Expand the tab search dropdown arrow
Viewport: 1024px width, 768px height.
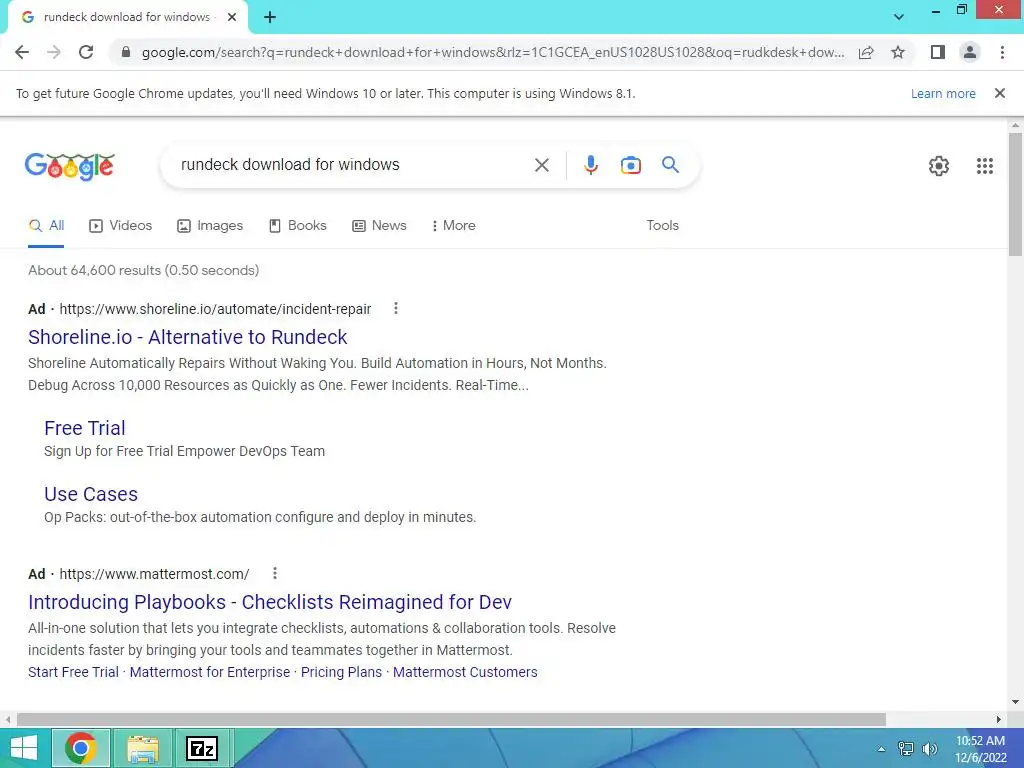(x=899, y=17)
